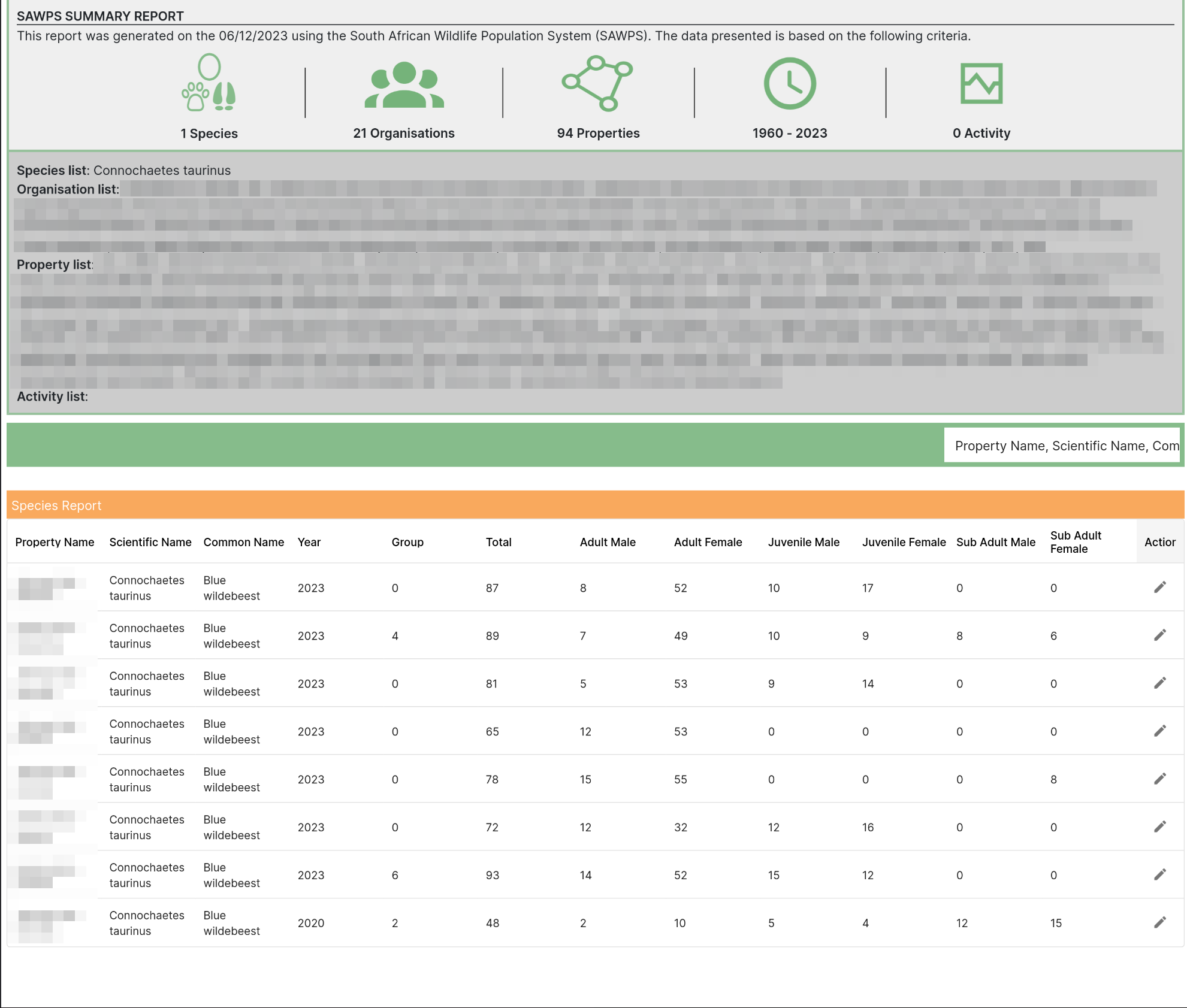This screenshot has width=1187, height=1008.
Task: Click the juvenile female value 17
Action: coord(868,588)
